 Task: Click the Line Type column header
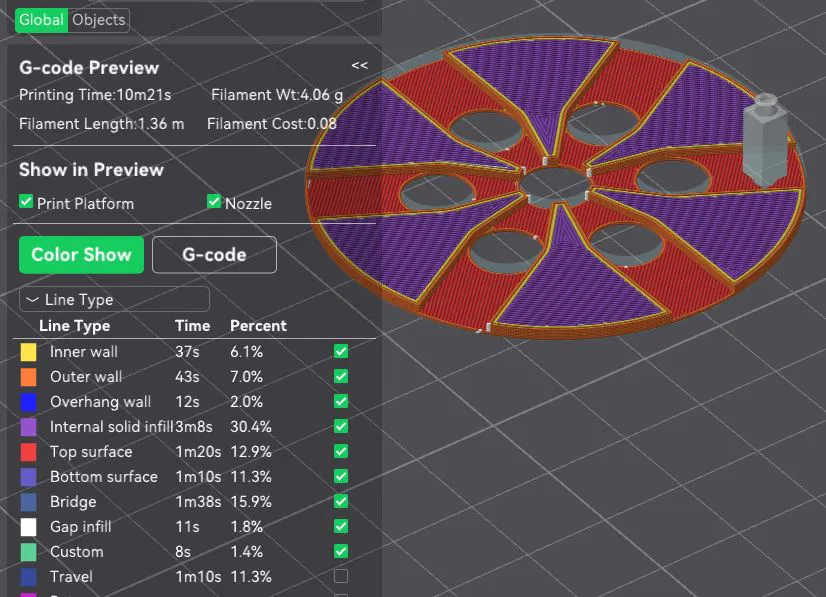click(74, 326)
